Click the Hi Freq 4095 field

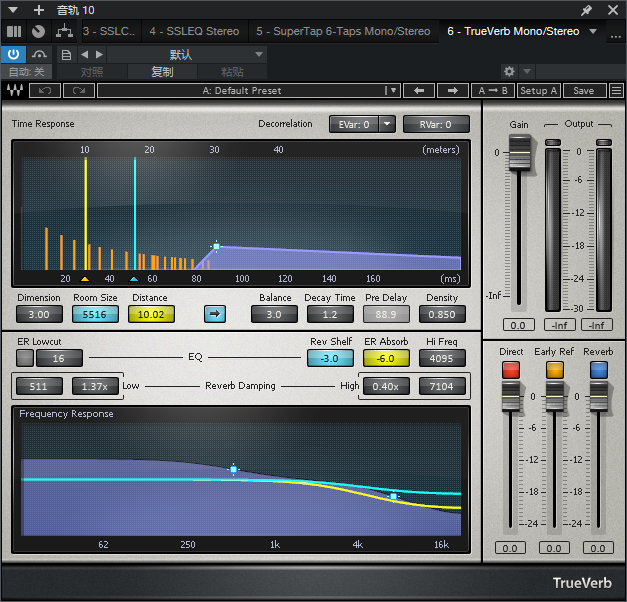(442, 358)
